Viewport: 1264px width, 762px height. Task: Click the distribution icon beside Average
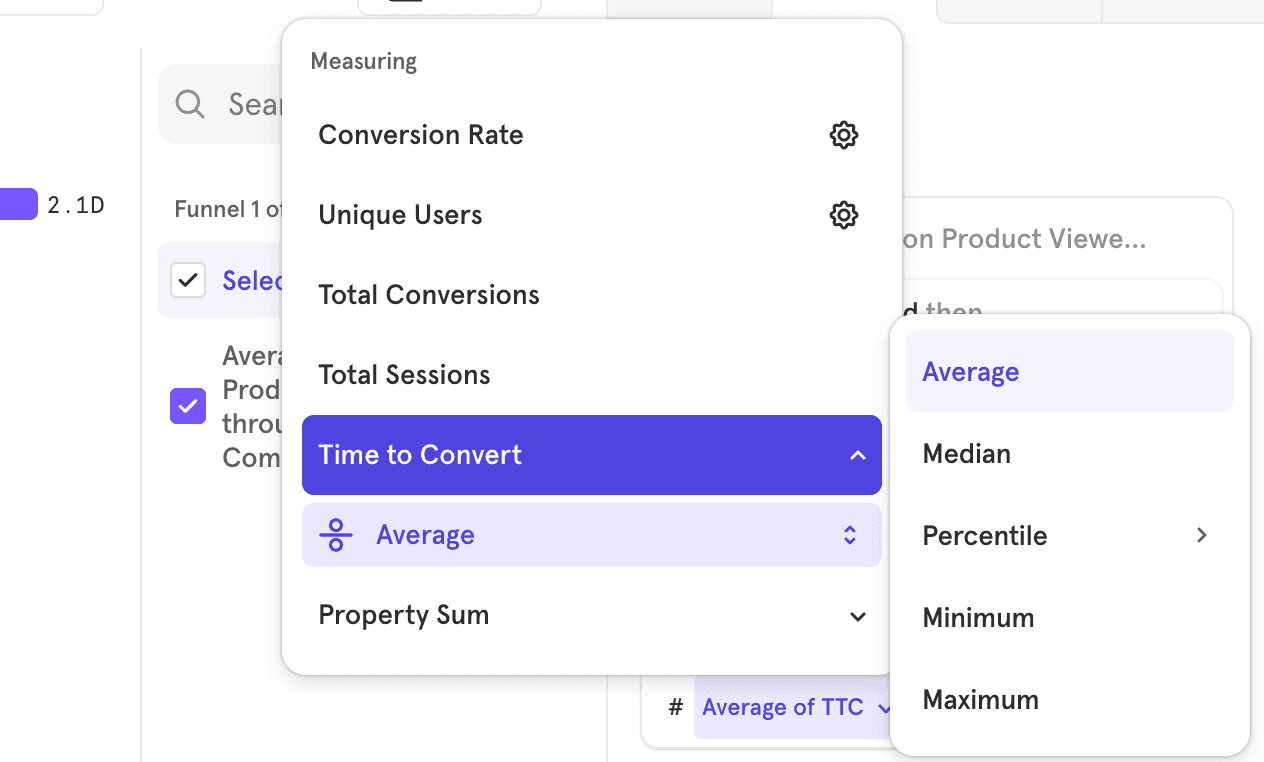pos(337,535)
